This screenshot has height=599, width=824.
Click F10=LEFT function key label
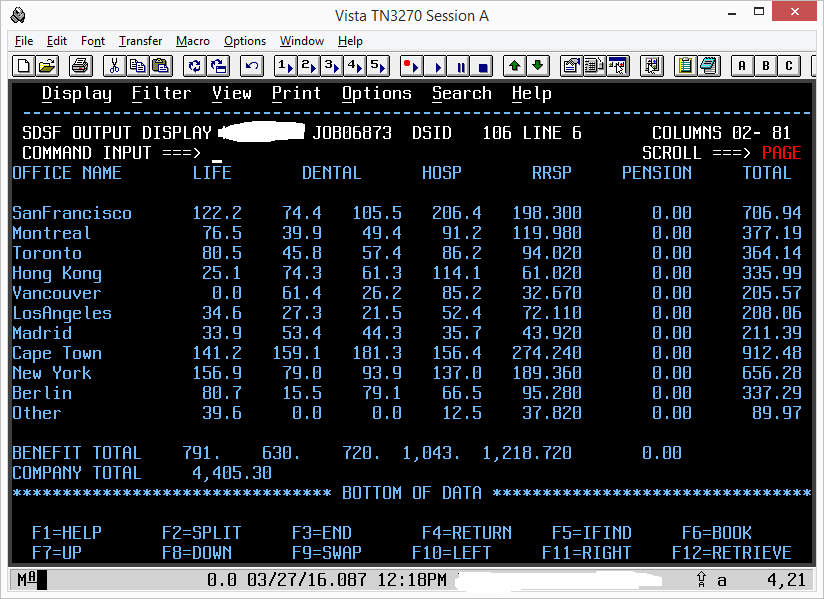[451, 553]
